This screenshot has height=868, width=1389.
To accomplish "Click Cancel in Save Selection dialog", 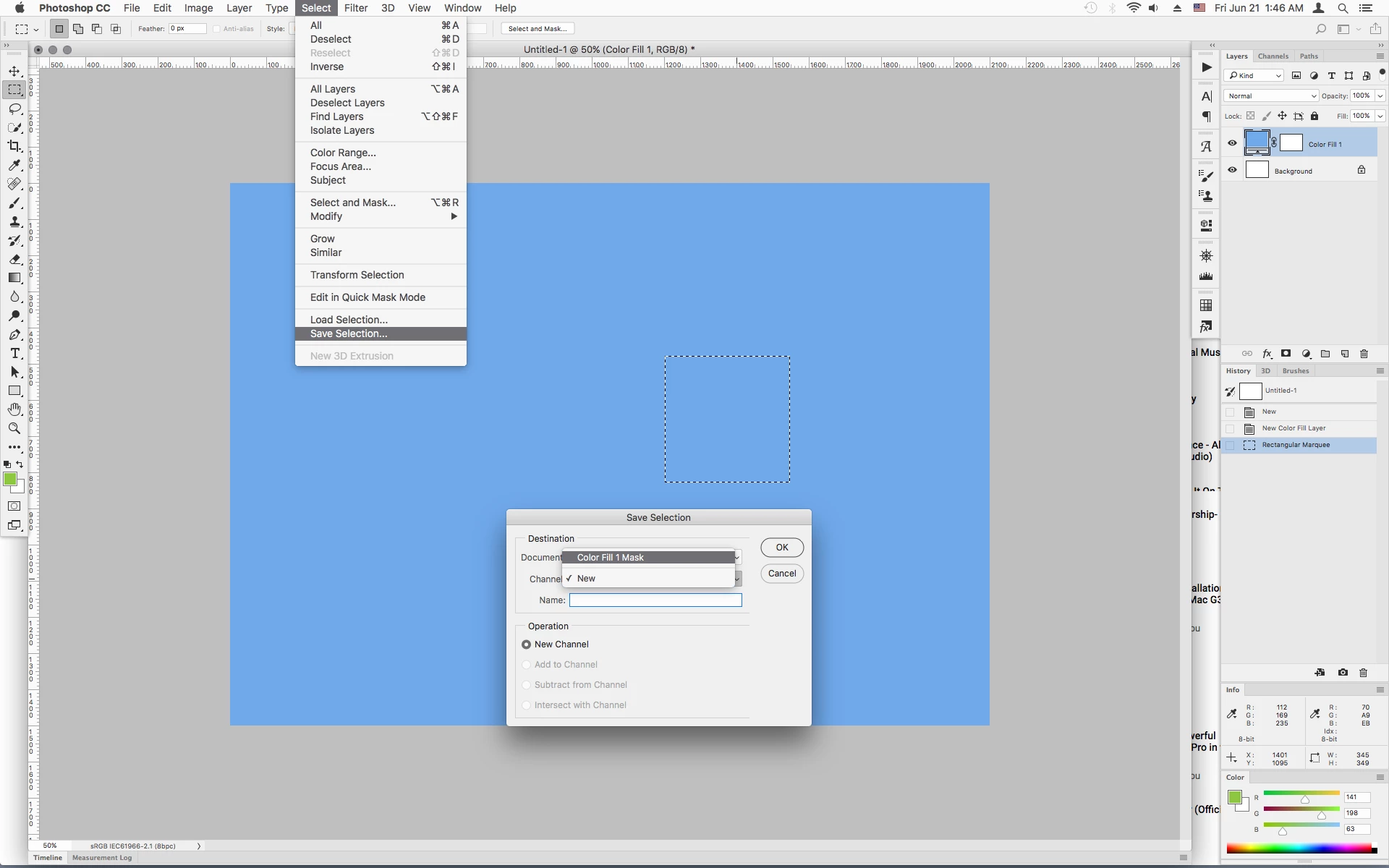I will 781,574.
